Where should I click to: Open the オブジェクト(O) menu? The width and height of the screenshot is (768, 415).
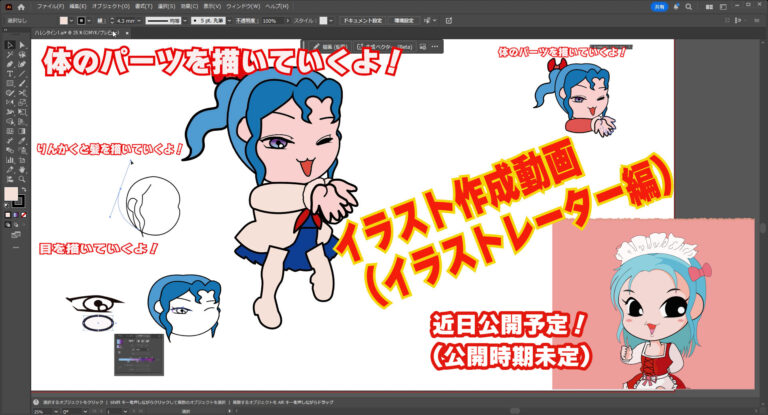coord(111,6)
